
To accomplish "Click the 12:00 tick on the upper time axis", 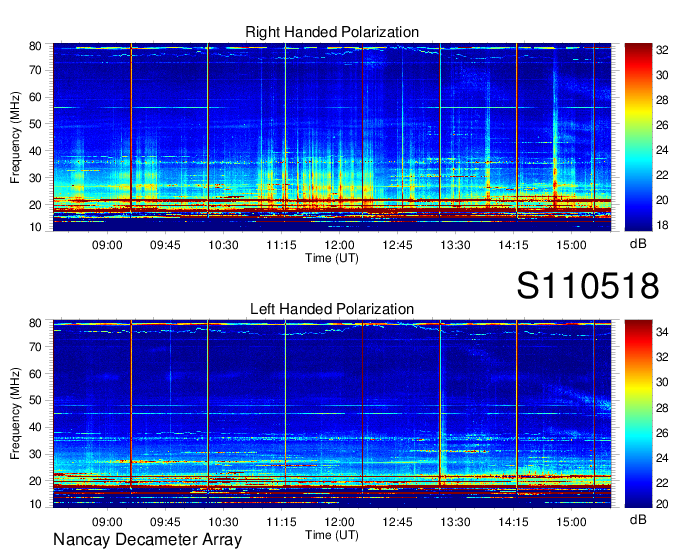I will point(339,245).
